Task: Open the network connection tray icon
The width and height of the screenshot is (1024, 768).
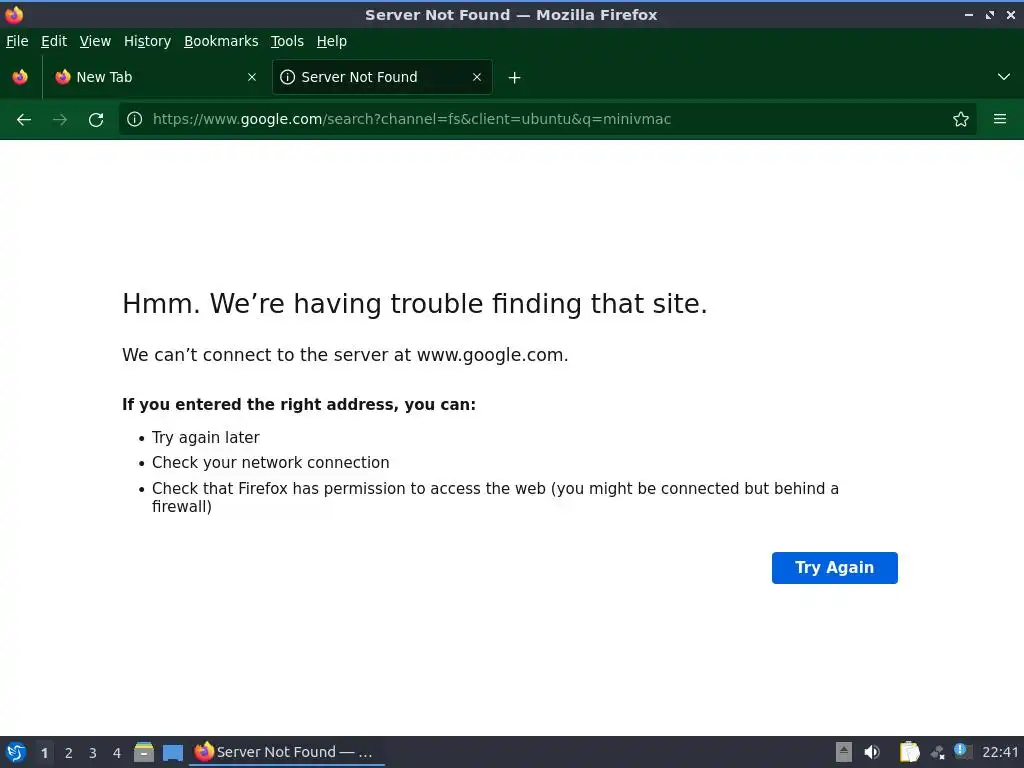Action: 938,752
